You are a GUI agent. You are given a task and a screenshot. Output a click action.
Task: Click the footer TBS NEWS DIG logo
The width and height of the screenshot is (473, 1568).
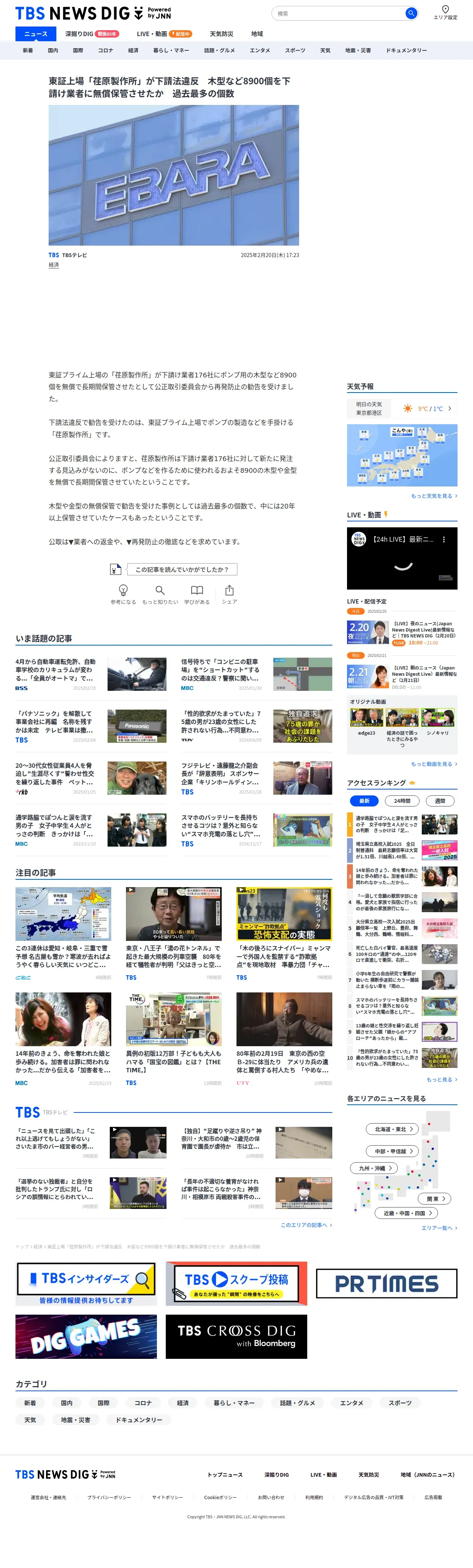click(65, 1474)
